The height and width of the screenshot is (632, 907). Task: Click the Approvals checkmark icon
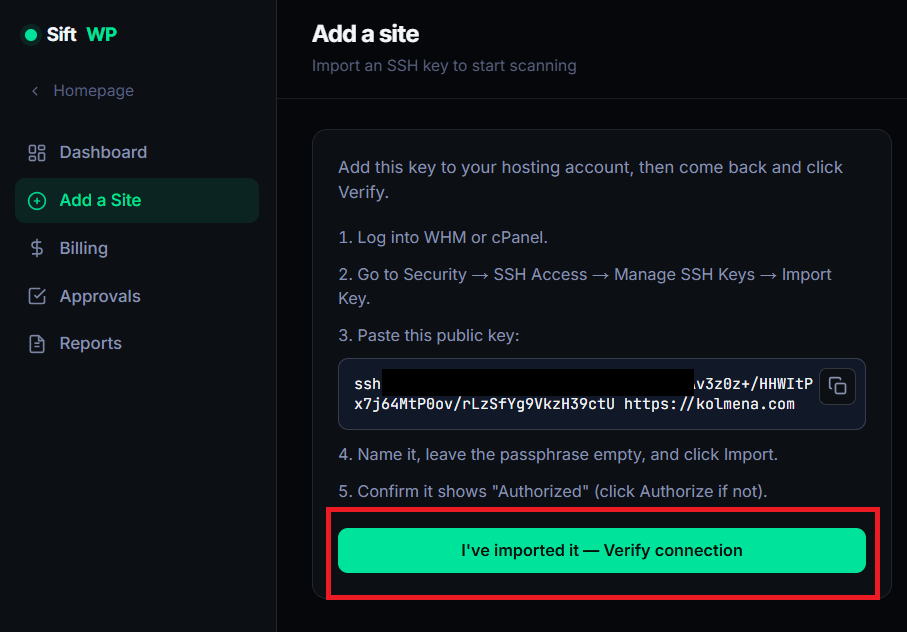point(37,296)
